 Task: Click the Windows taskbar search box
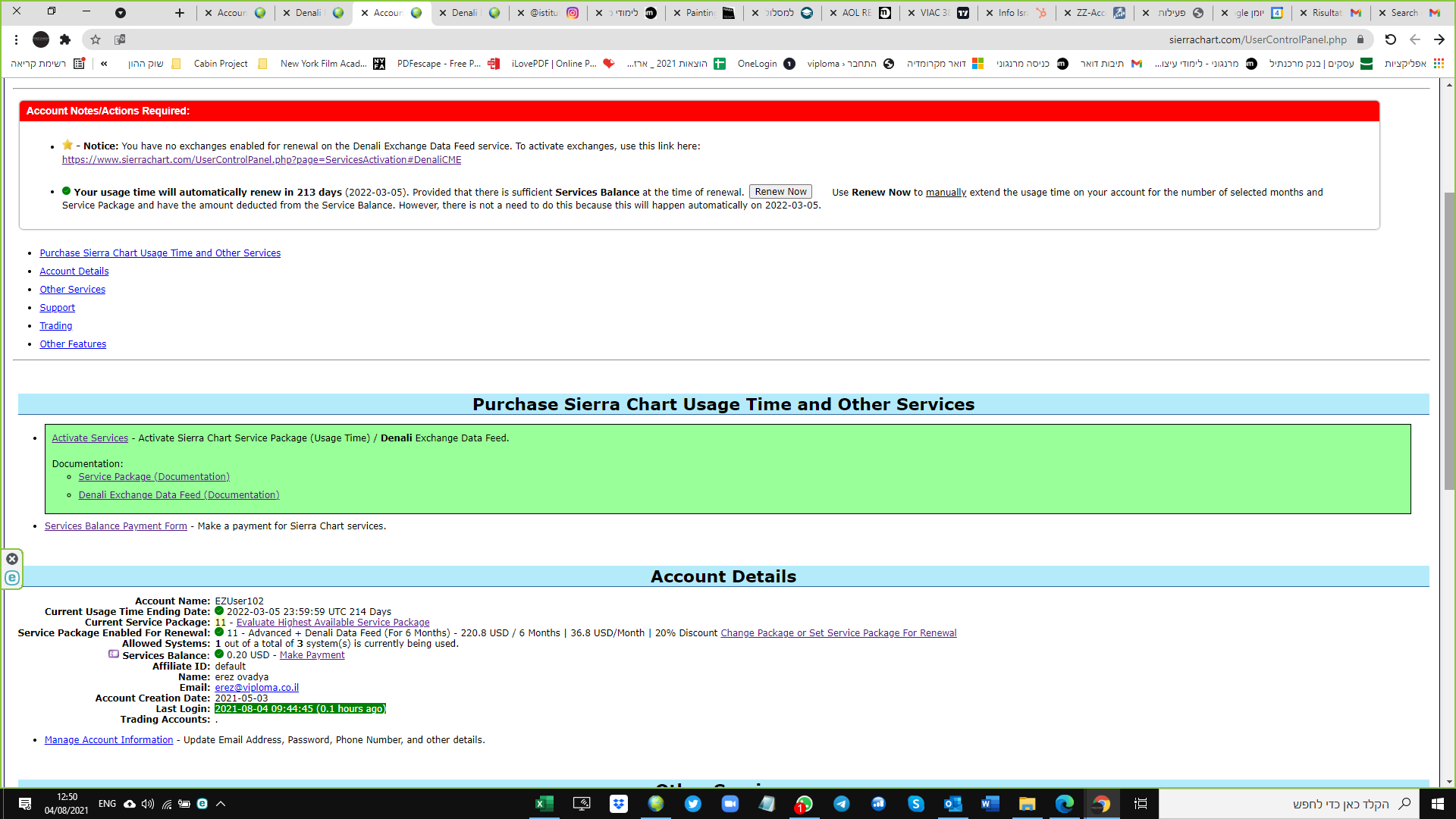[x=1289, y=804]
